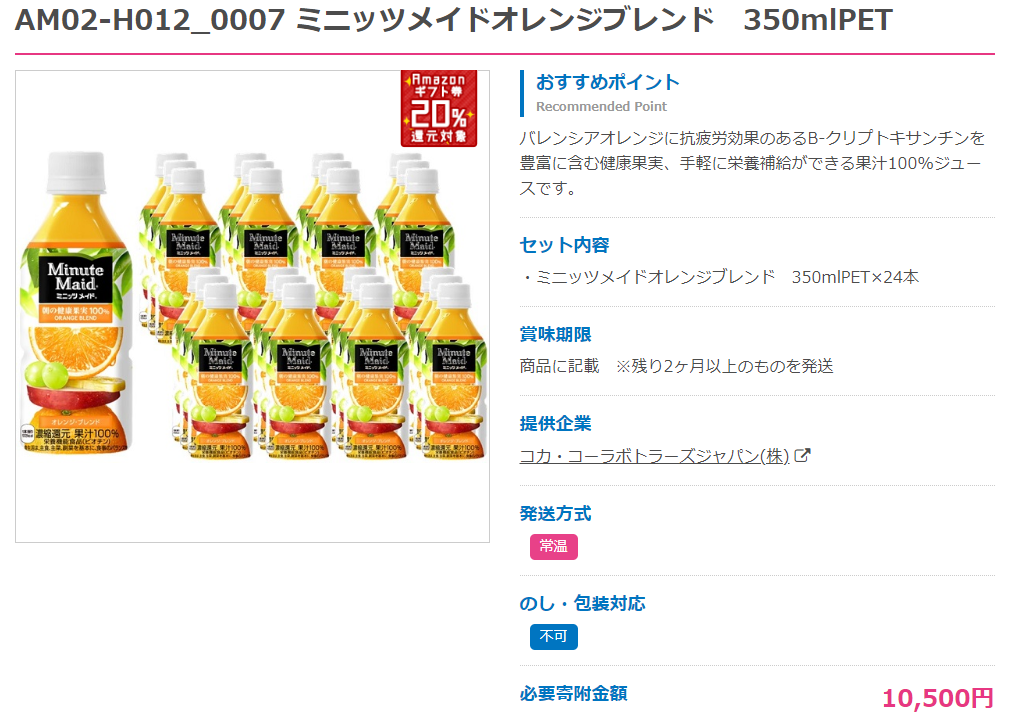The height and width of the screenshot is (725, 1022).
Task: Click the 必要寄附金額 label
Action: point(573,694)
